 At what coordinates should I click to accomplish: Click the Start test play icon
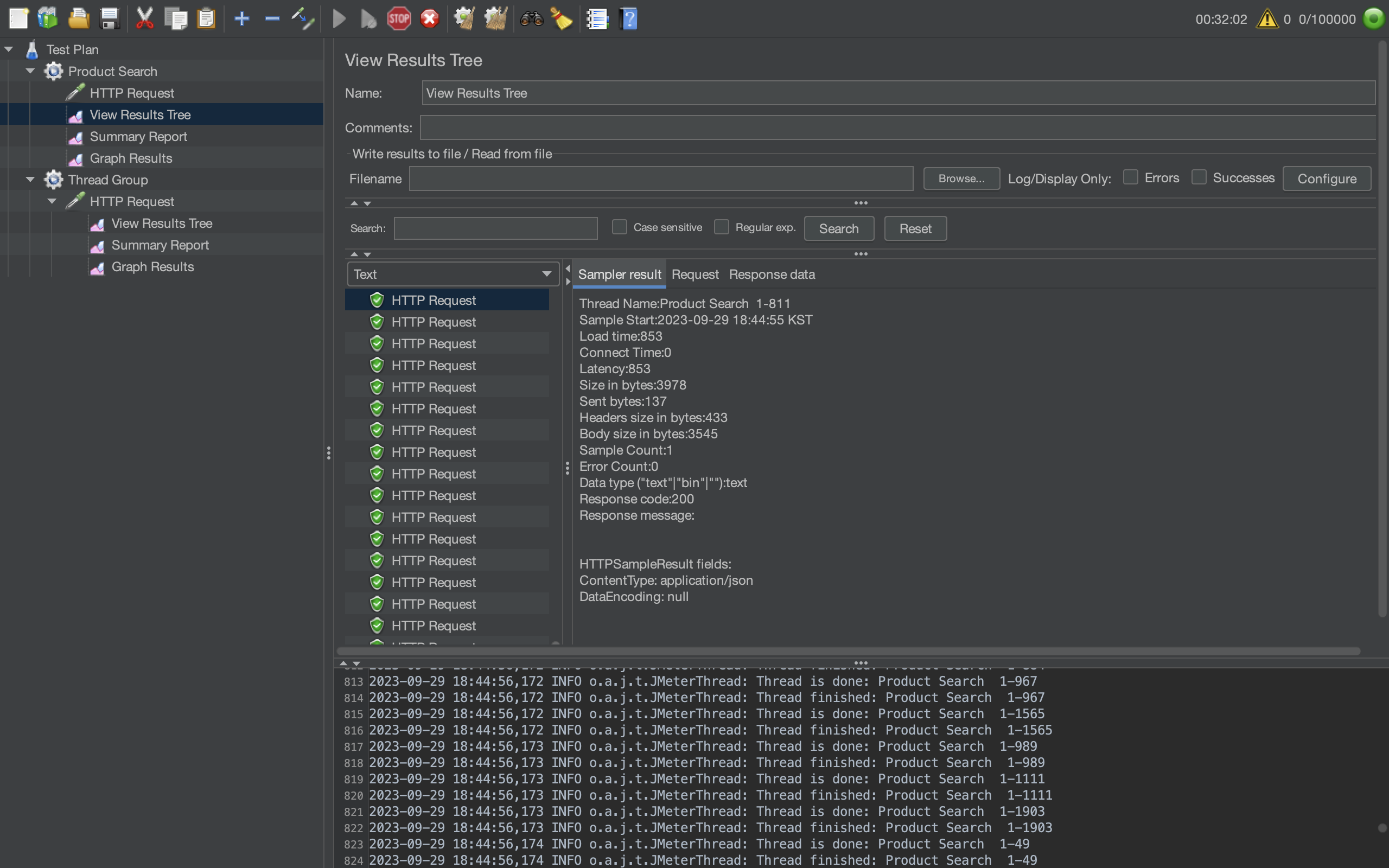pos(339,19)
